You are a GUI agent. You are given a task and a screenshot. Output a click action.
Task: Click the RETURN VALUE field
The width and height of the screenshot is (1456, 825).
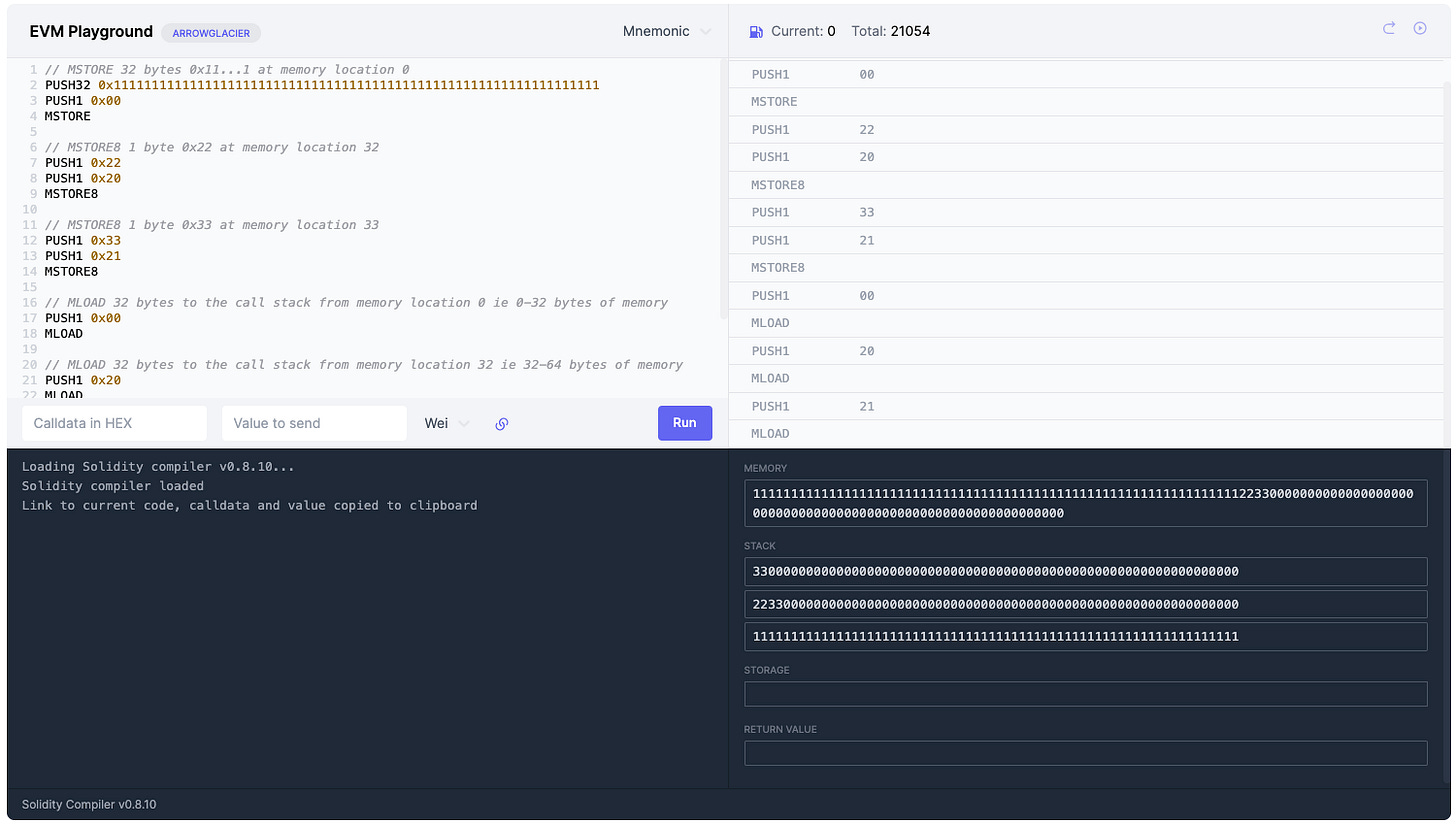1086,753
